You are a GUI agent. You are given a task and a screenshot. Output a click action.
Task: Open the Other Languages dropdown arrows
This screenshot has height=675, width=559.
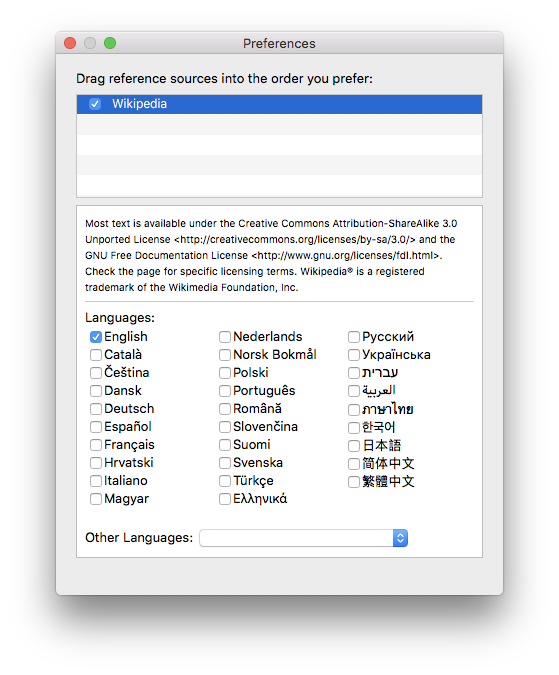[400, 538]
